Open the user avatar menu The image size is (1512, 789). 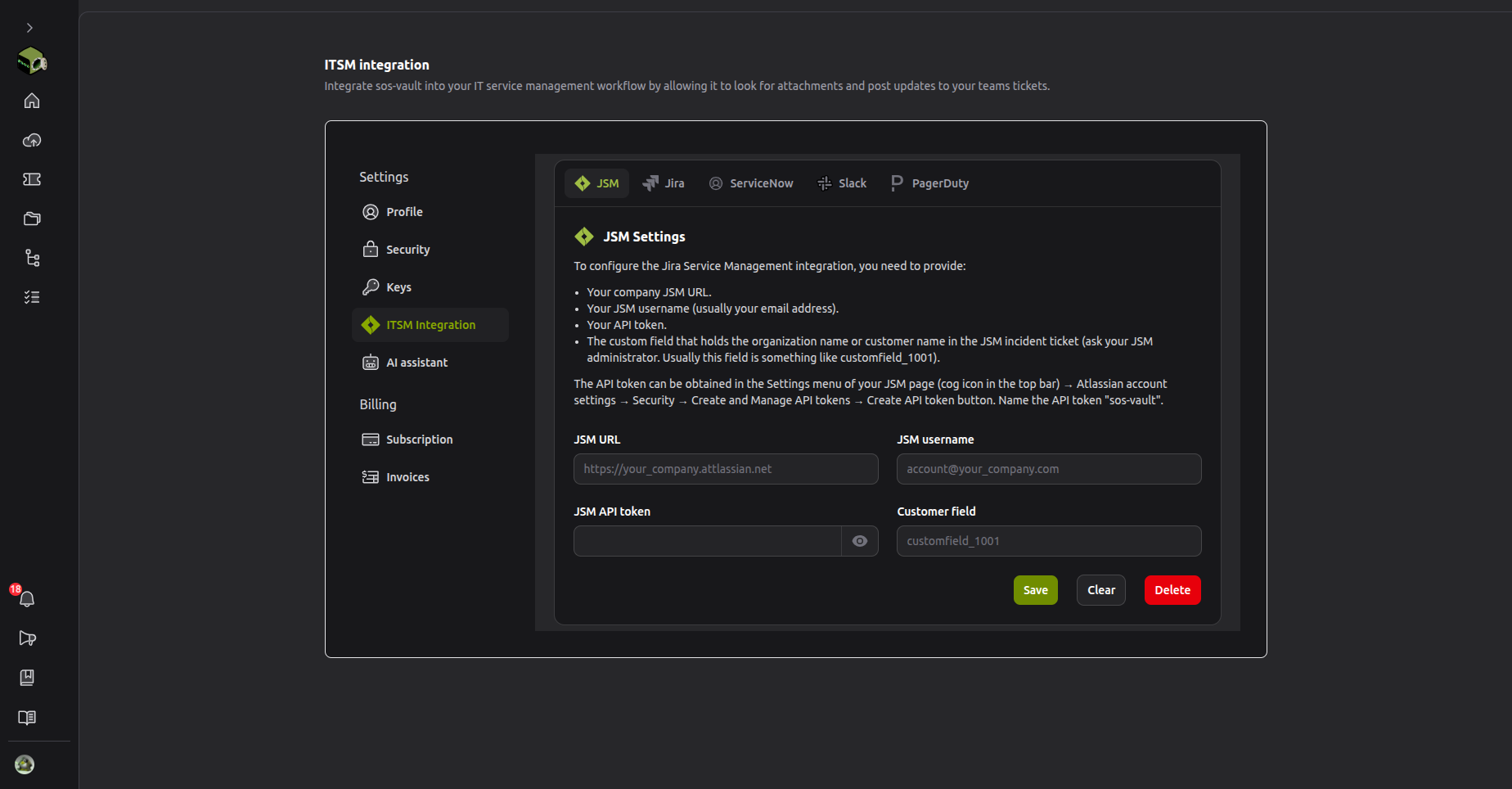(x=25, y=764)
